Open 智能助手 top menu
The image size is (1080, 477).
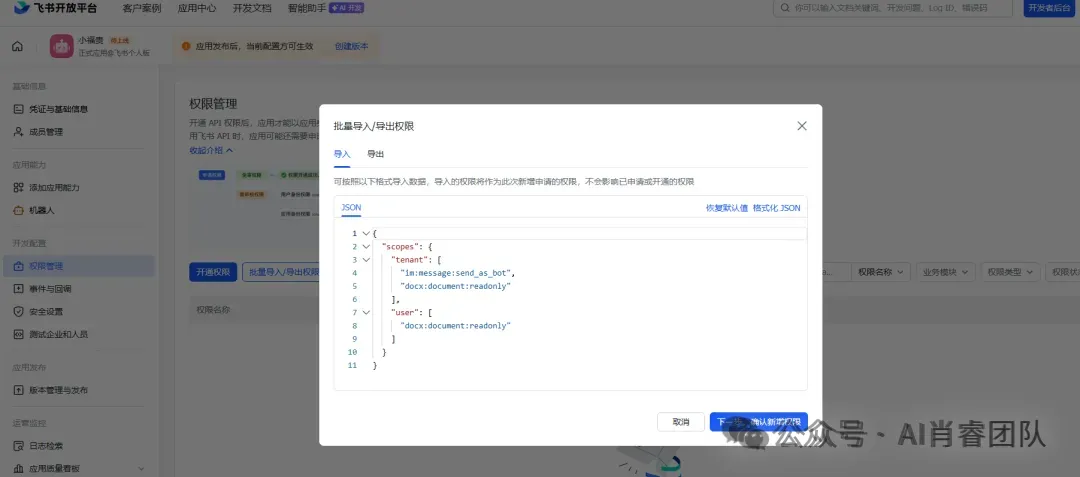(x=307, y=8)
